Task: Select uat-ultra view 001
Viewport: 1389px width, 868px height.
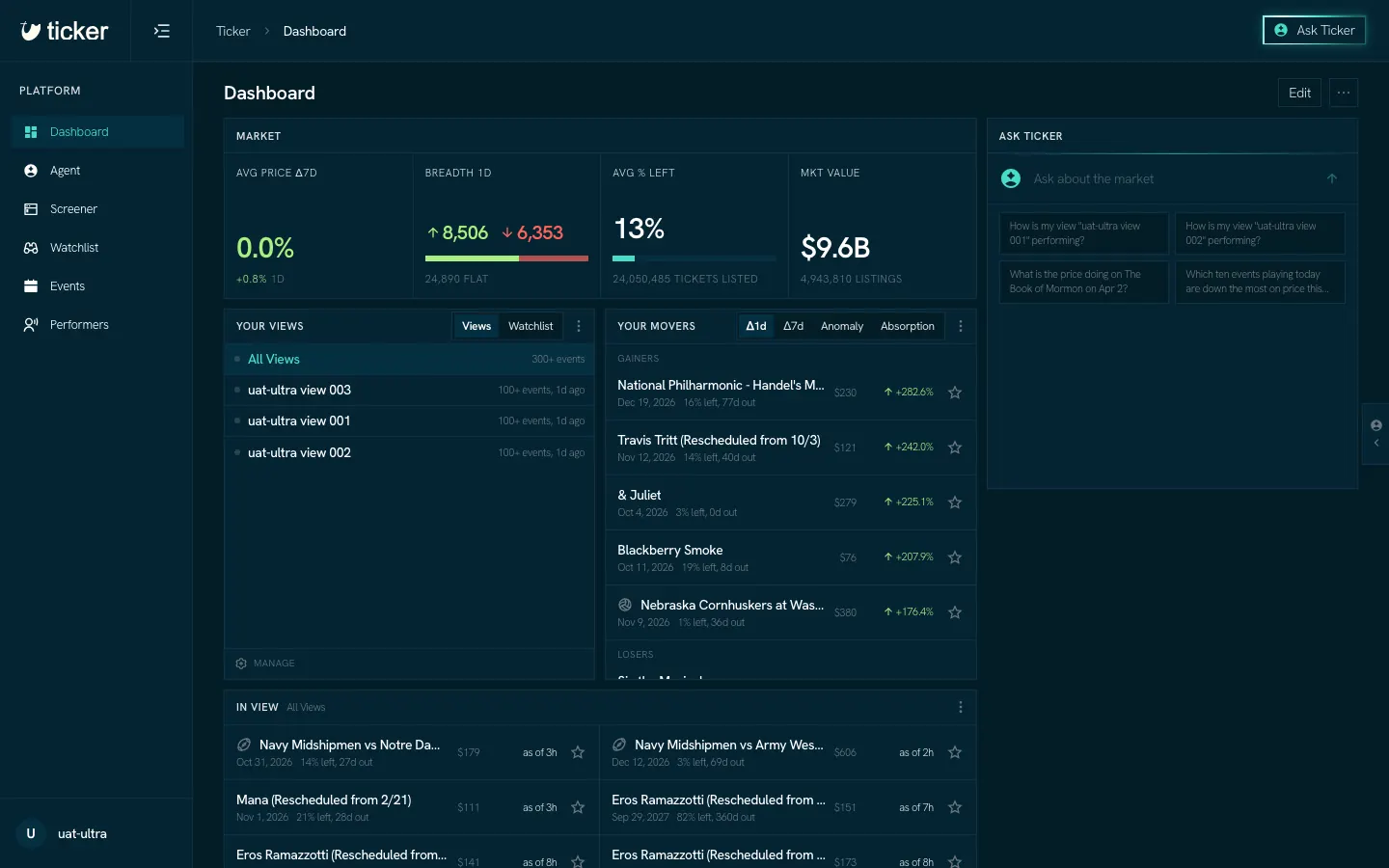Action: click(x=410, y=420)
